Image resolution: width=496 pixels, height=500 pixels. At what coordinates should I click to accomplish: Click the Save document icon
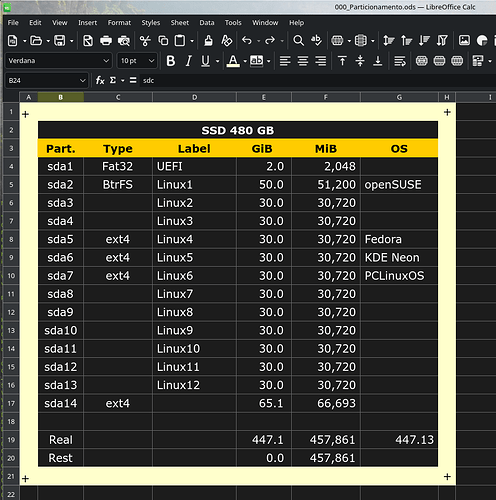coord(60,41)
